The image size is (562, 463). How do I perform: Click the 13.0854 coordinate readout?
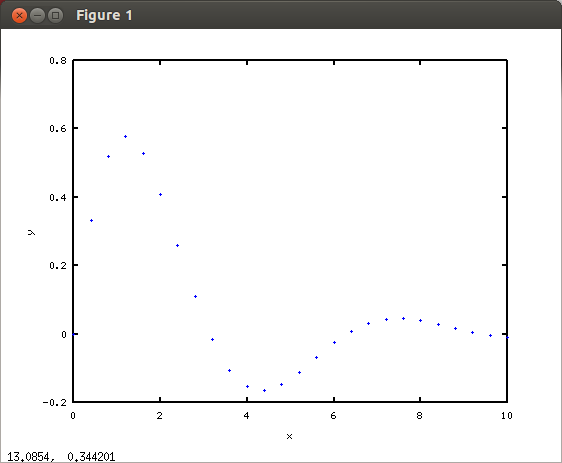(x=30, y=457)
